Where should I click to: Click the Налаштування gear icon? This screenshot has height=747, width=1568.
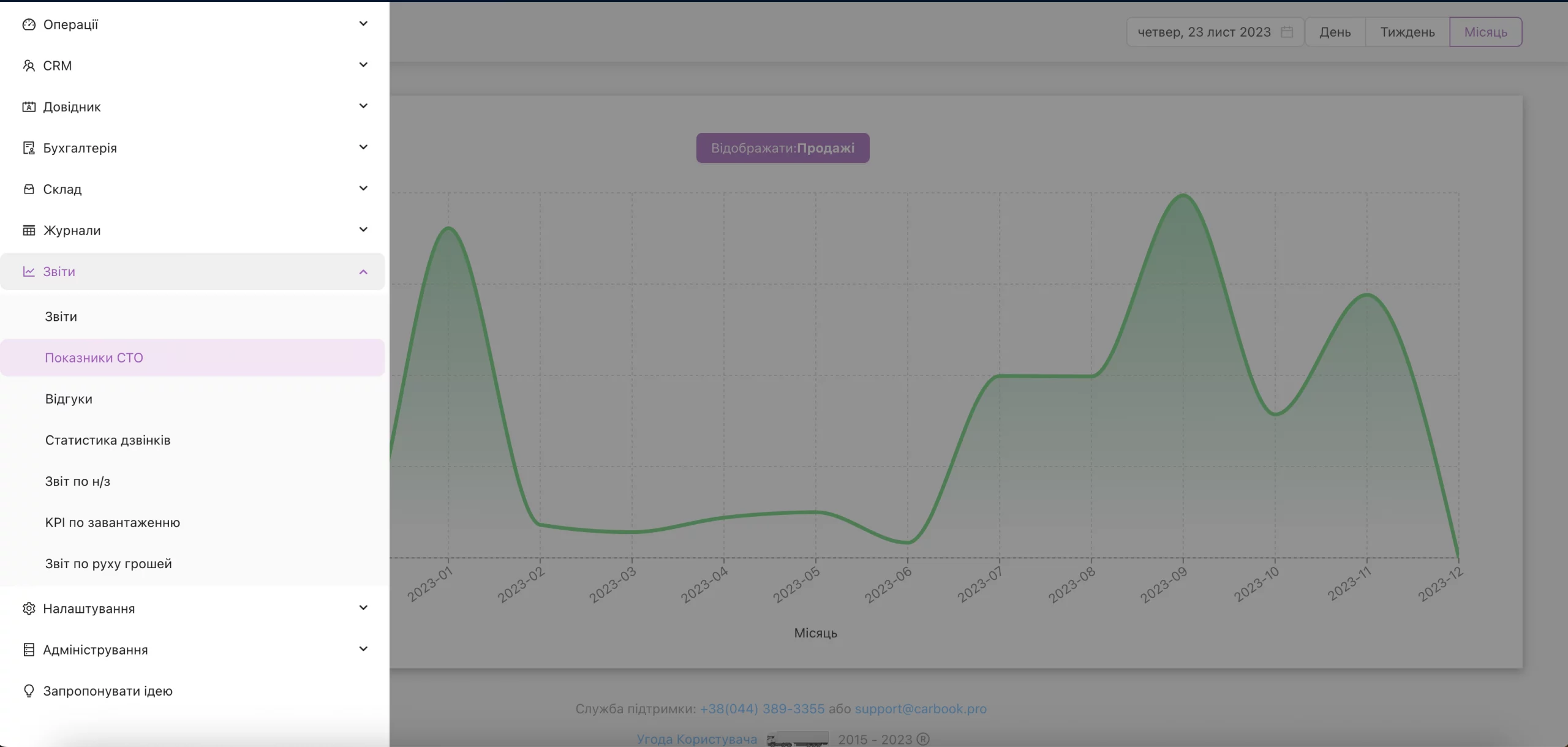[29, 608]
